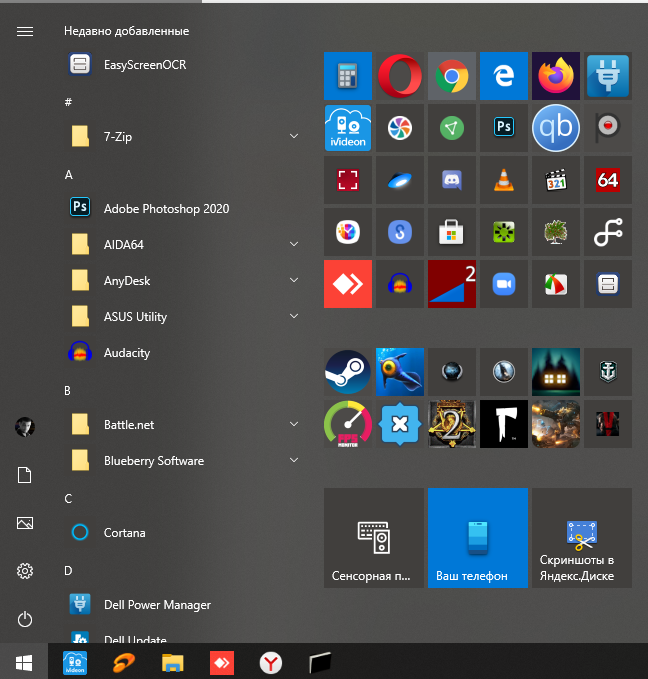Open the Ваш телефон tile
The width and height of the screenshot is (648, 679).
point(478,538)
